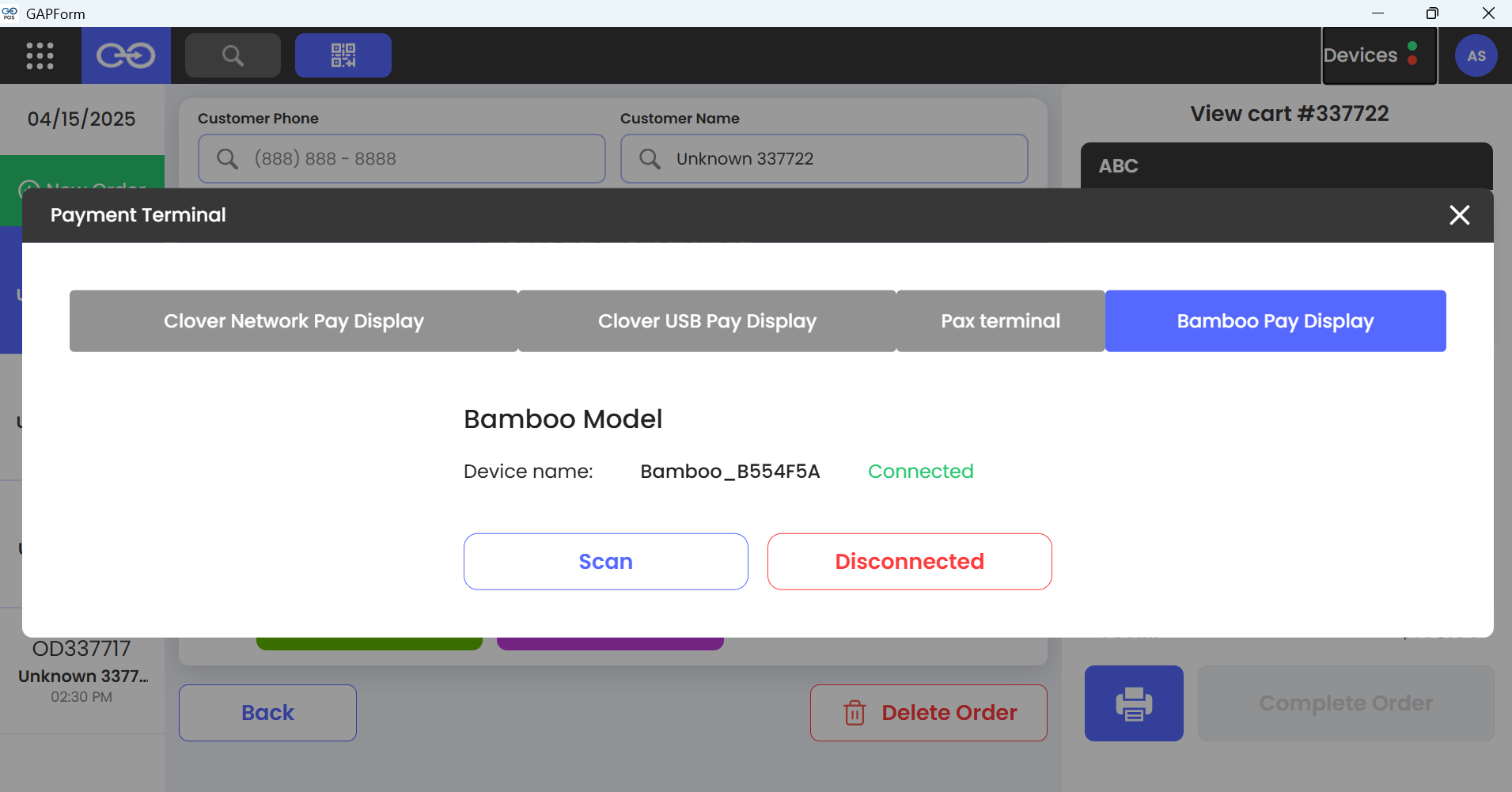Focus the Customer Phone input field
This screenshot has height=792, width=1512.
402,159
